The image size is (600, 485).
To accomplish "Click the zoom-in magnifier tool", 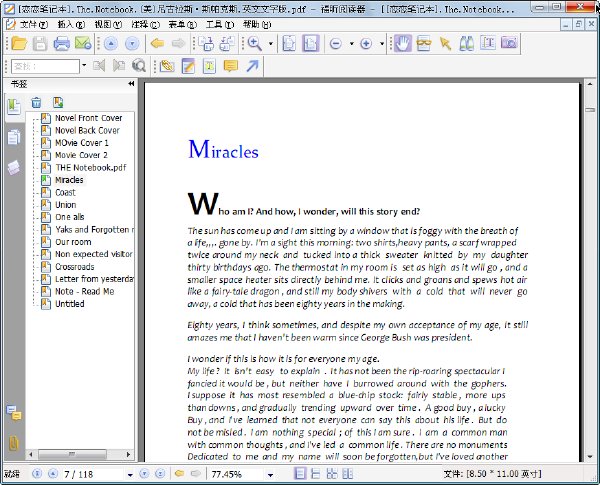I will coord(255,43).
